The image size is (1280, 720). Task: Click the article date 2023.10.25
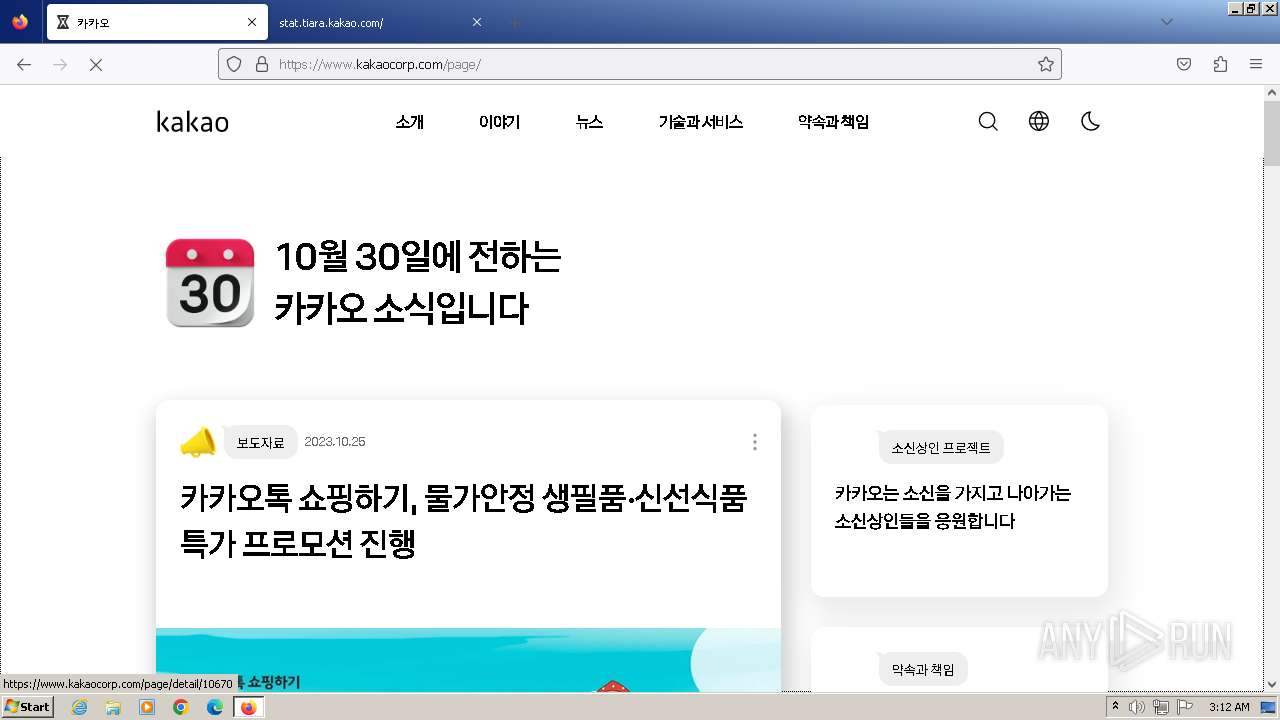tap(335, 442)
